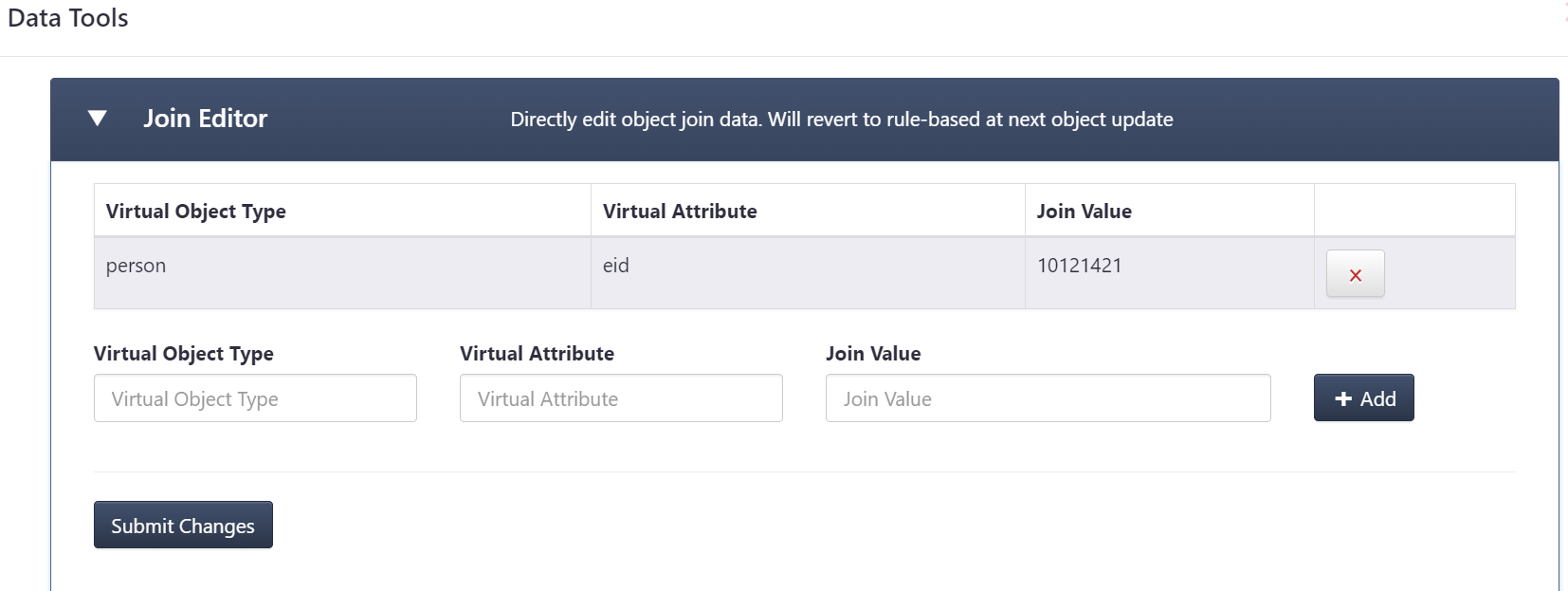Screen dimensions: 1568x591
Task: Click the person cell in table
Action: tap(342, 272)
